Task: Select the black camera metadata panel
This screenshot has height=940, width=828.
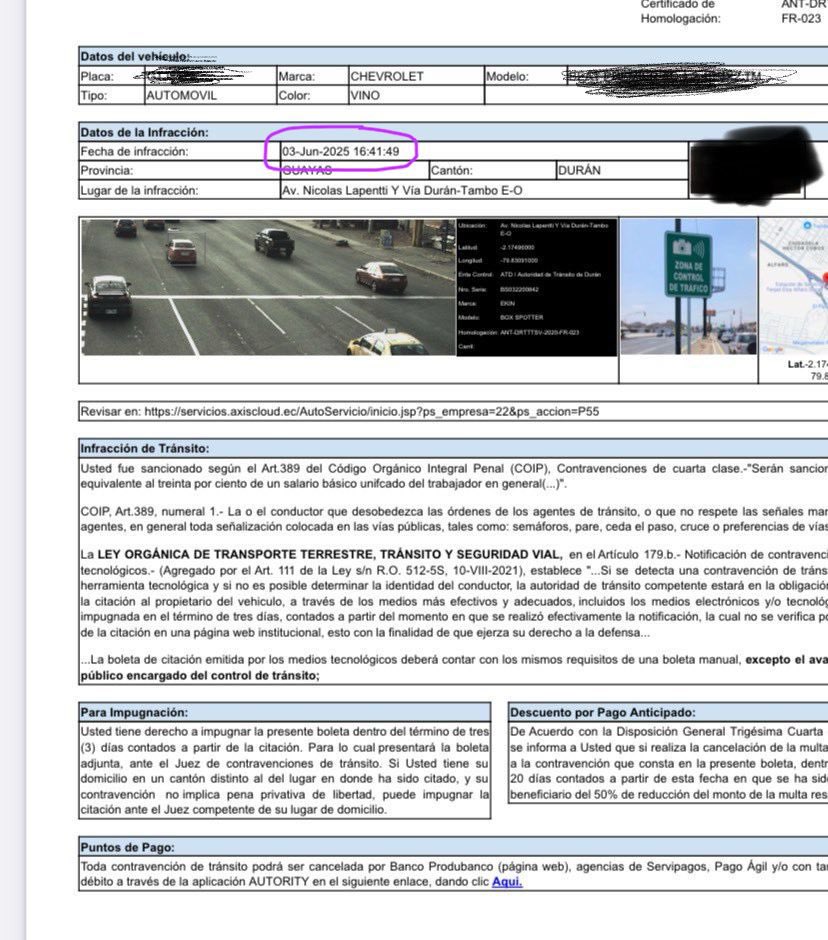Action: pyautogui.click(x=537, y=287)
